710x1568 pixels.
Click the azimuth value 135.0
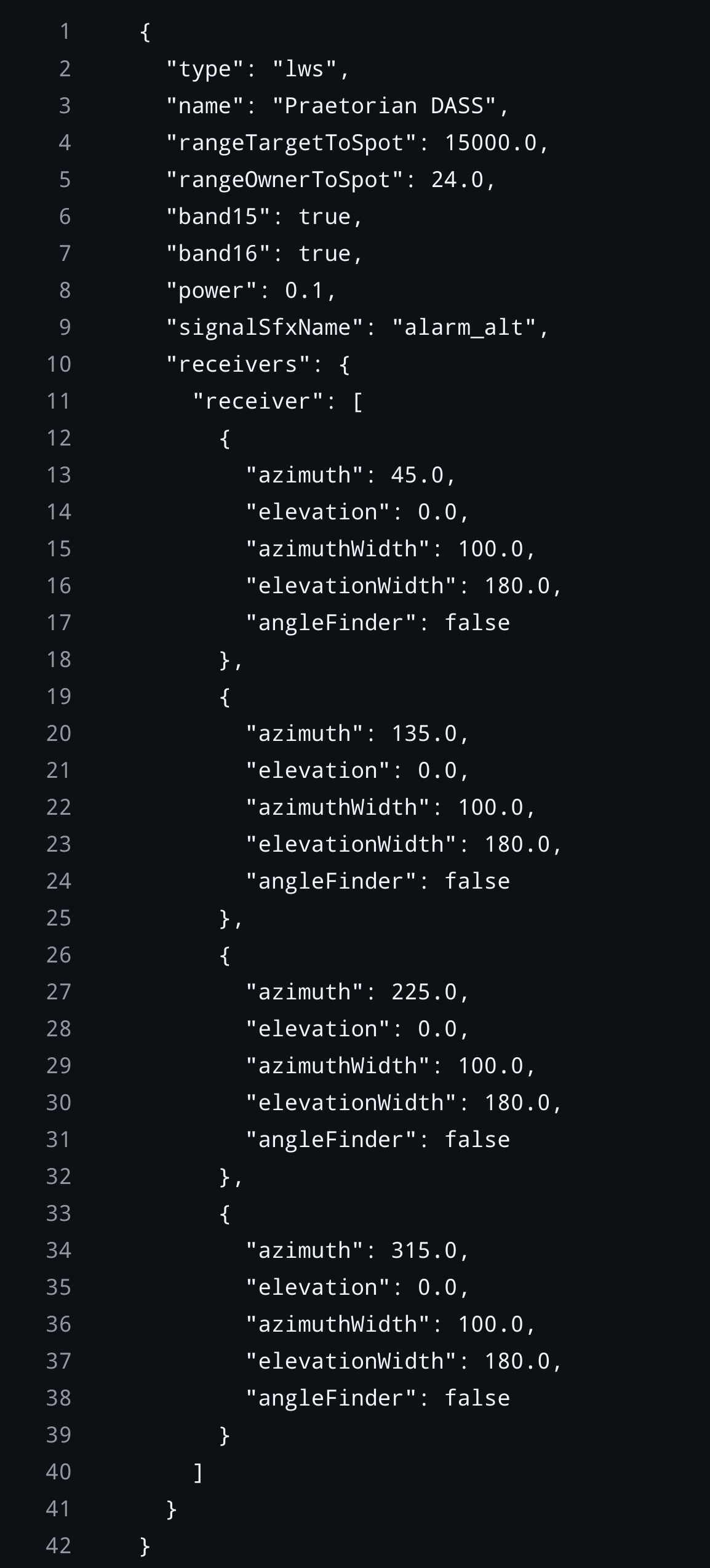click(x=423, y=734)
